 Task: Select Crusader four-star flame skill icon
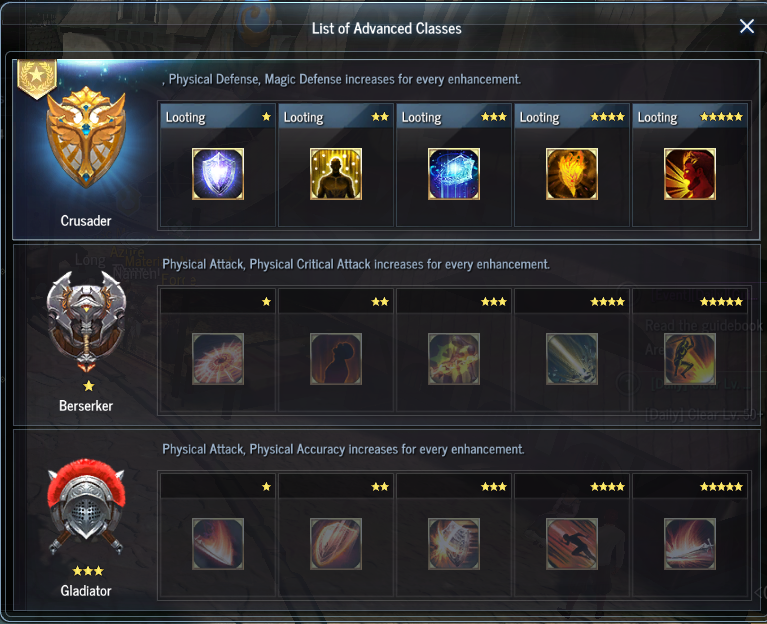(572, 174)
